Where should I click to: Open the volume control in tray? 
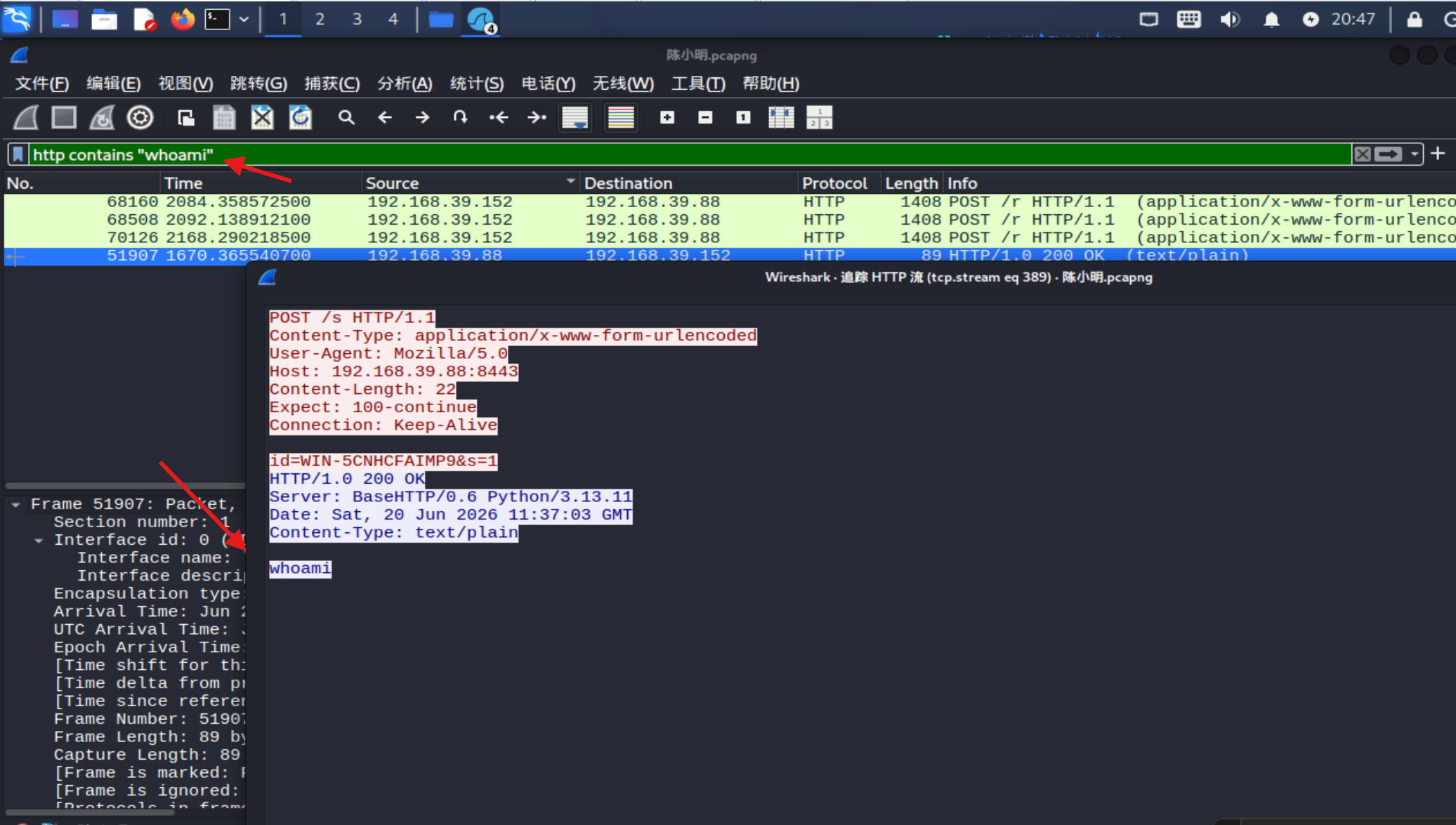[1230, 19]
